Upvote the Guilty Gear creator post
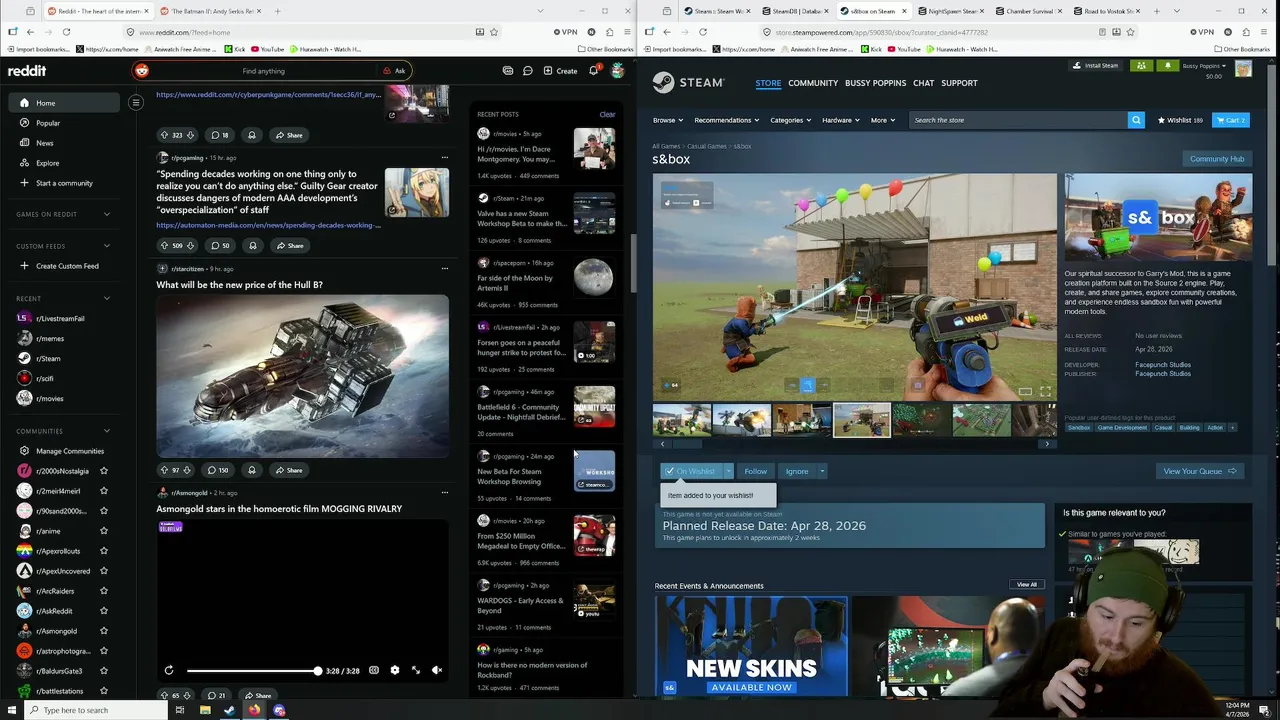 pos(165,245)
